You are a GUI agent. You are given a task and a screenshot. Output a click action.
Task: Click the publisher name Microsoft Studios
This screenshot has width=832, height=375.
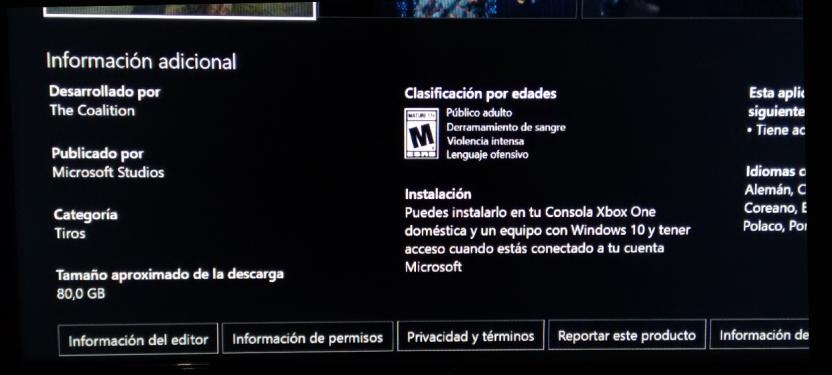tap(108, 172)
